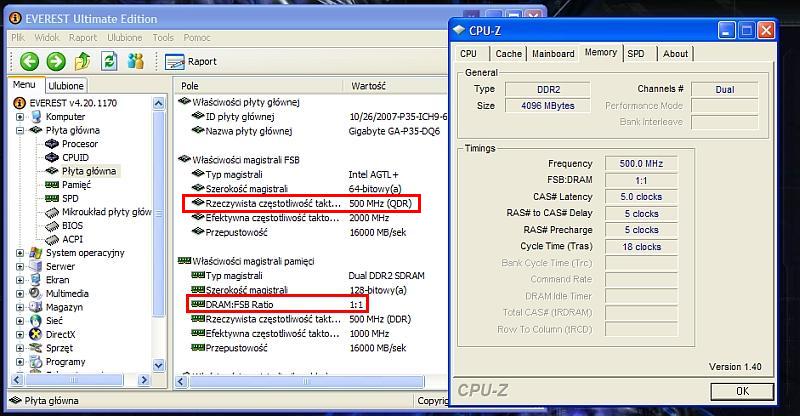Expand the Serwer tree node
The width and height of the screenshot is (800, 416).
coord(19,266)
